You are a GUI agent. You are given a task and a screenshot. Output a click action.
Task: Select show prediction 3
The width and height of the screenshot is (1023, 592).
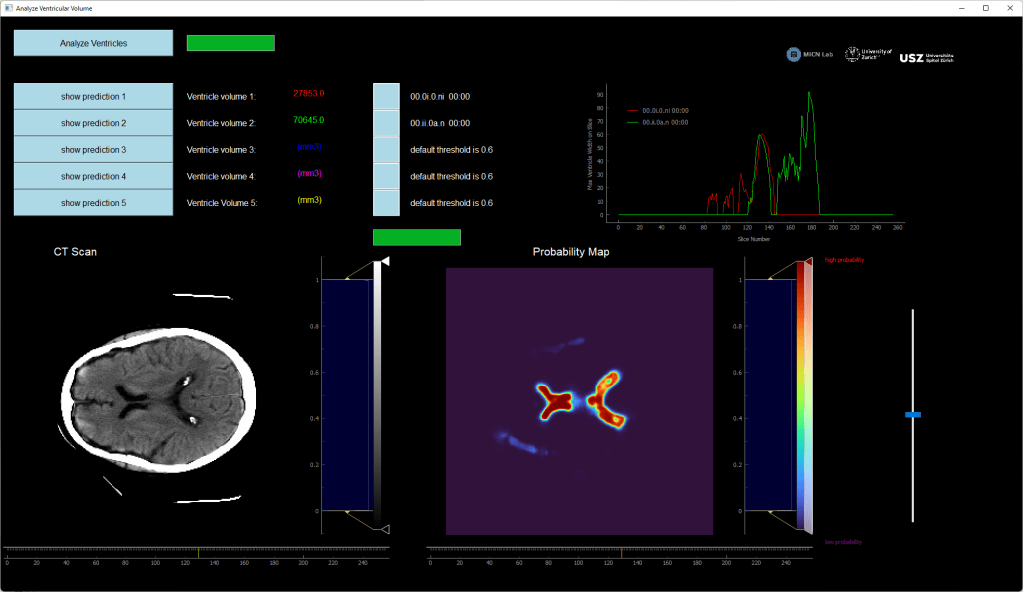(x=93, y=150)
